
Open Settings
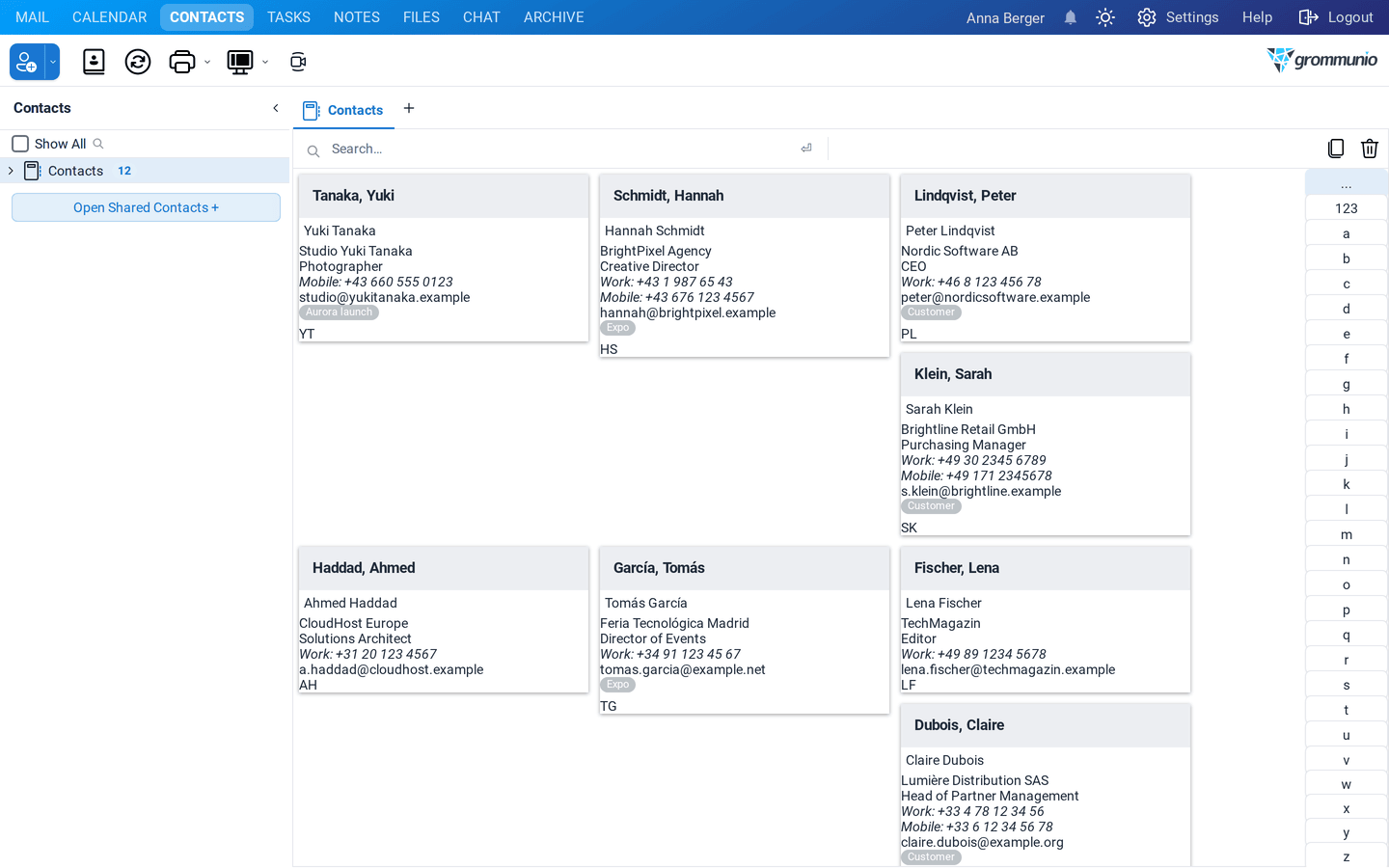coord(1178,17)
